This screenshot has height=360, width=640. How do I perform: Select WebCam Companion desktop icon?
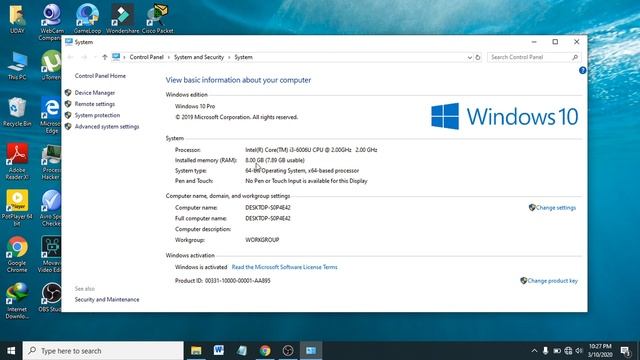[51, 22]
